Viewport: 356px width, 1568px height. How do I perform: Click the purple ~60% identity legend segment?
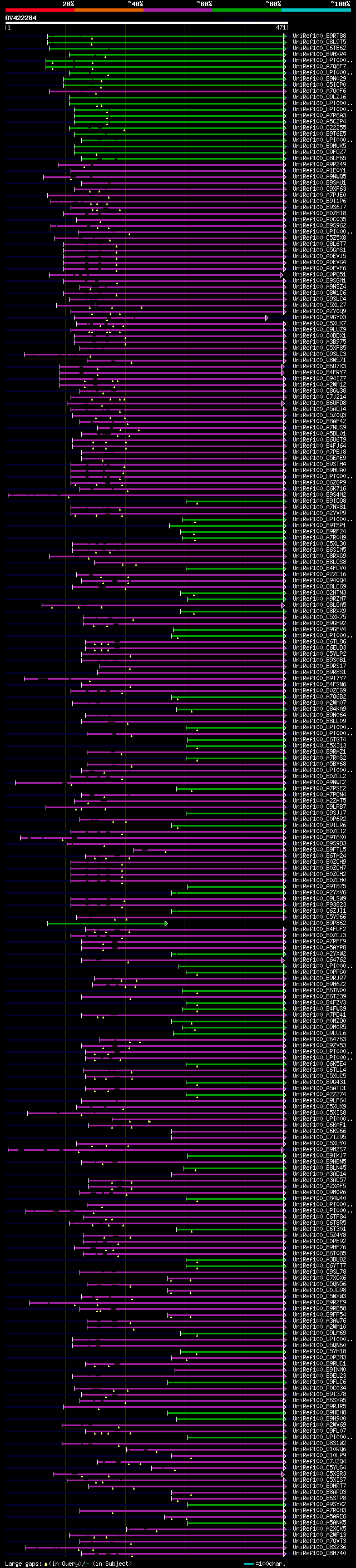point(179,10)
